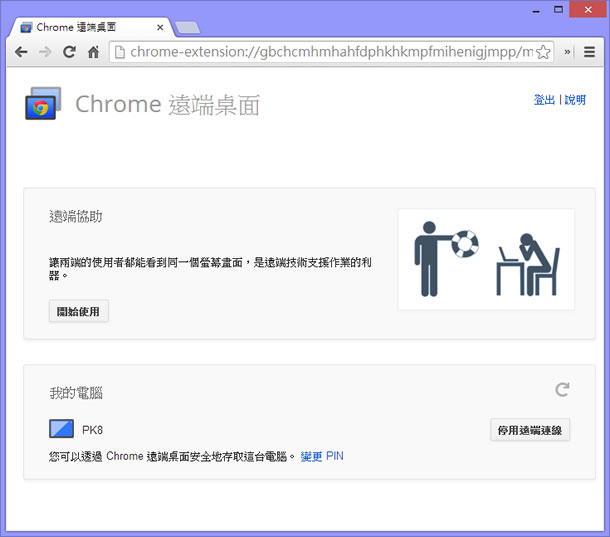Image resolution: width=610 pixels, height=537 pixels.
Task: Maximize the Chrome window
Action: click(x=558, y=10)
